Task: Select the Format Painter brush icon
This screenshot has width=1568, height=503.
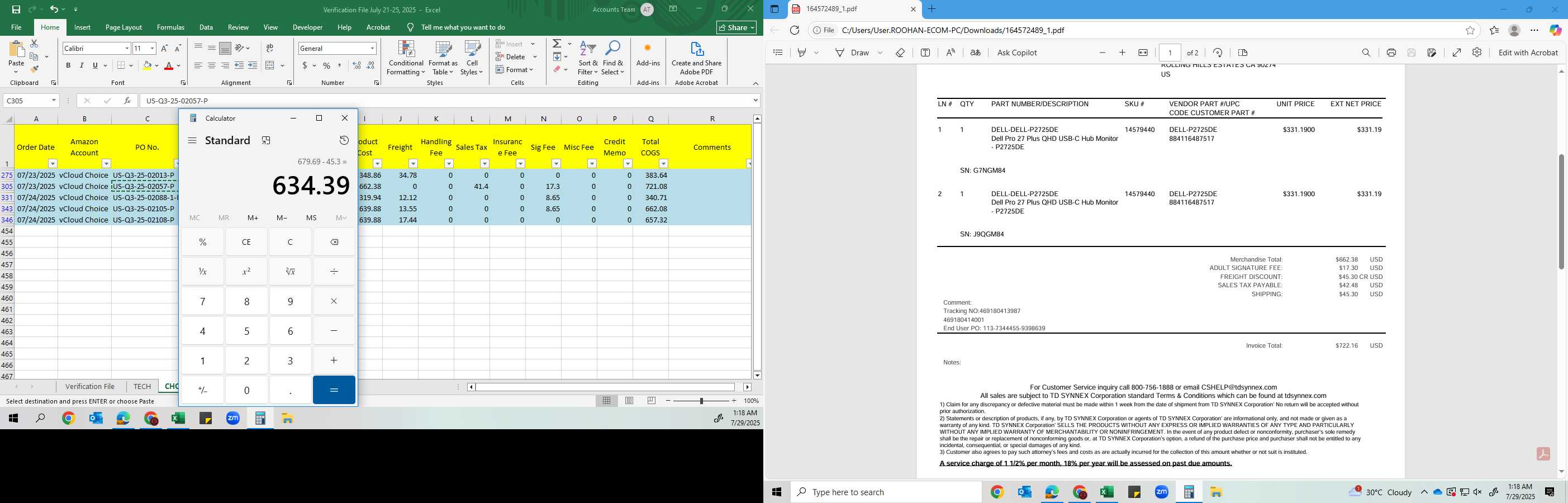Action: 34,69
